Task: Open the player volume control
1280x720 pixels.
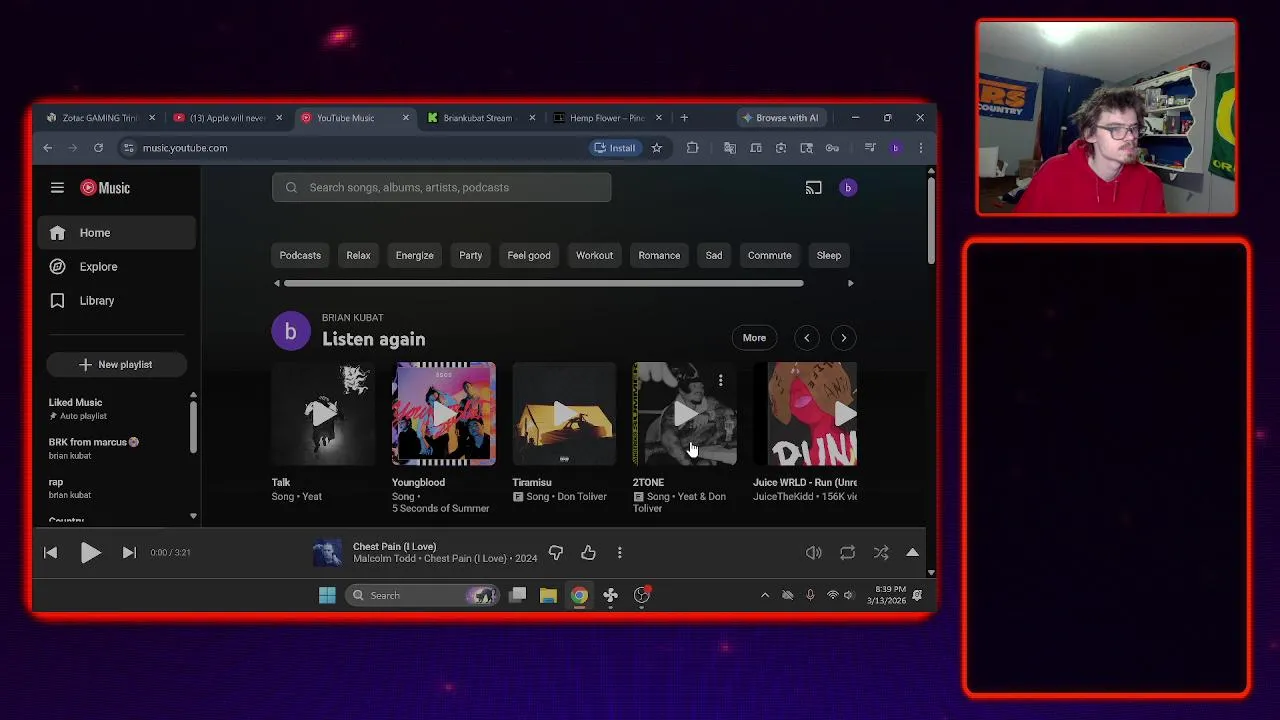Action: click(x=814, y=552)
